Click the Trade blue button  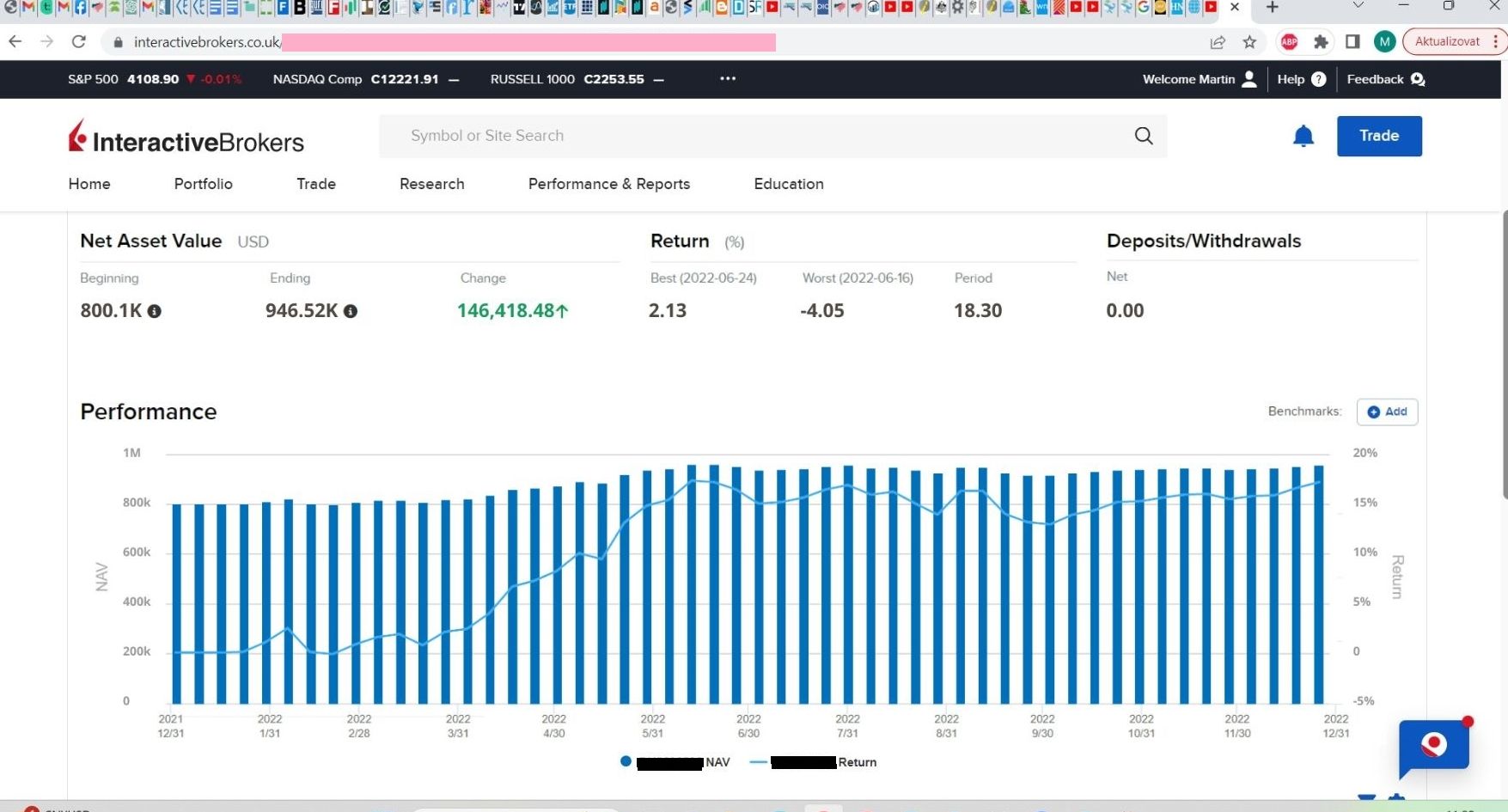click(x=1379, y=136)
